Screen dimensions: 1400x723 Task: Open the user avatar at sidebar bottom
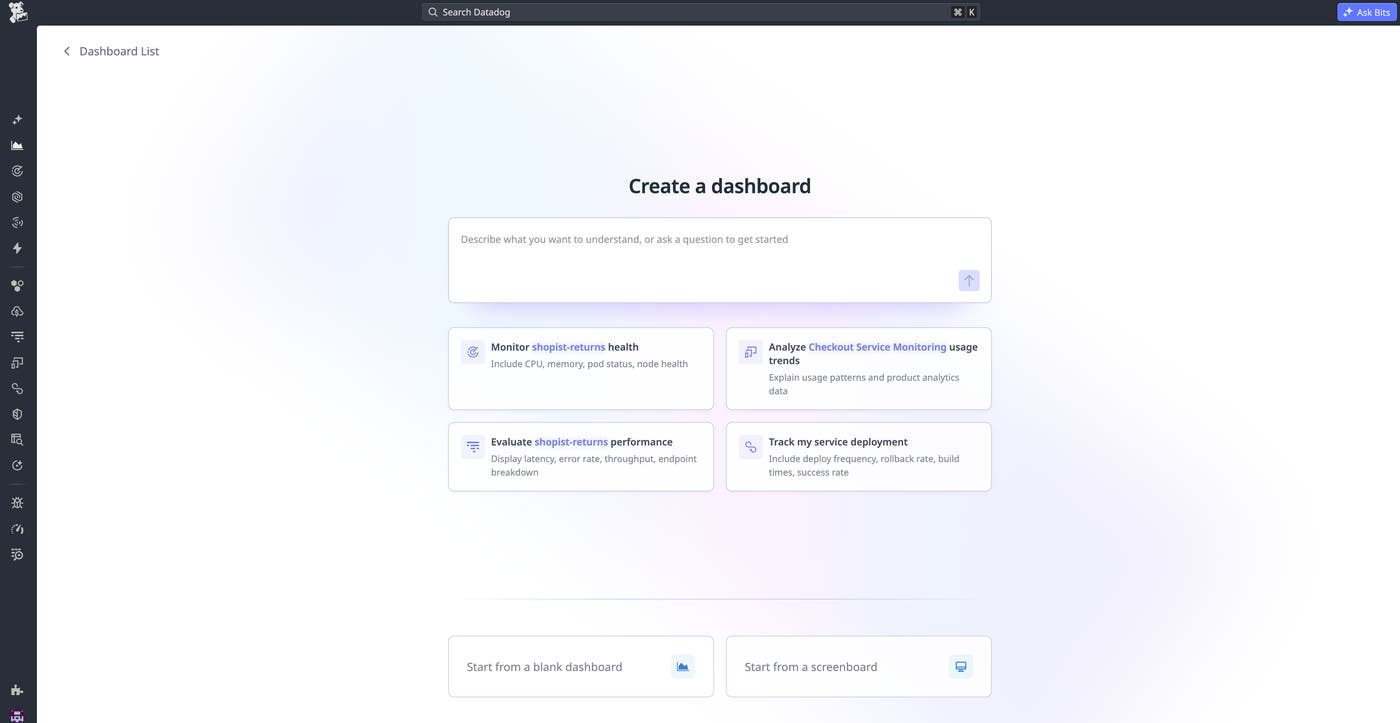[x=17, y=716]
